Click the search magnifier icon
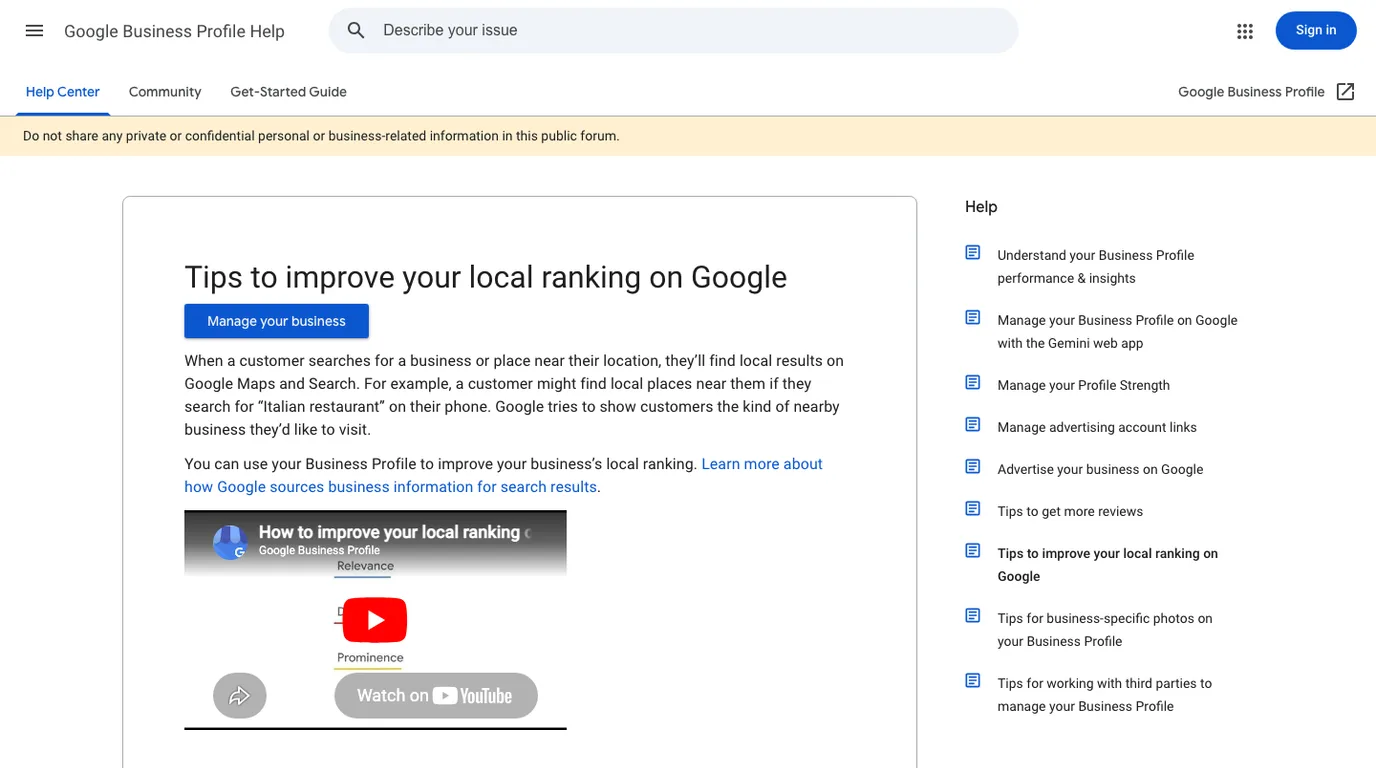The width and height of the screenshot is (1376, 768). click(x=356, y=30)
